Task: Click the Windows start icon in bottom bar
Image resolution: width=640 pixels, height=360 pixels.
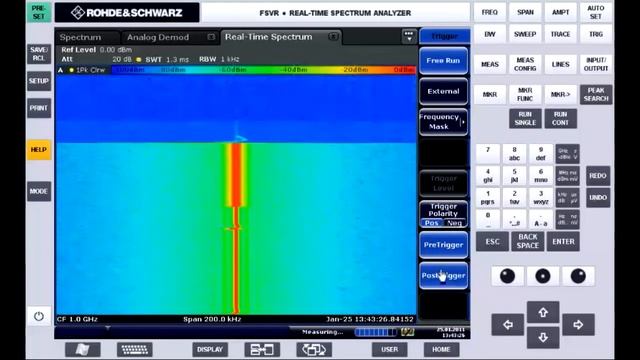Action: (x=83, y=349)
